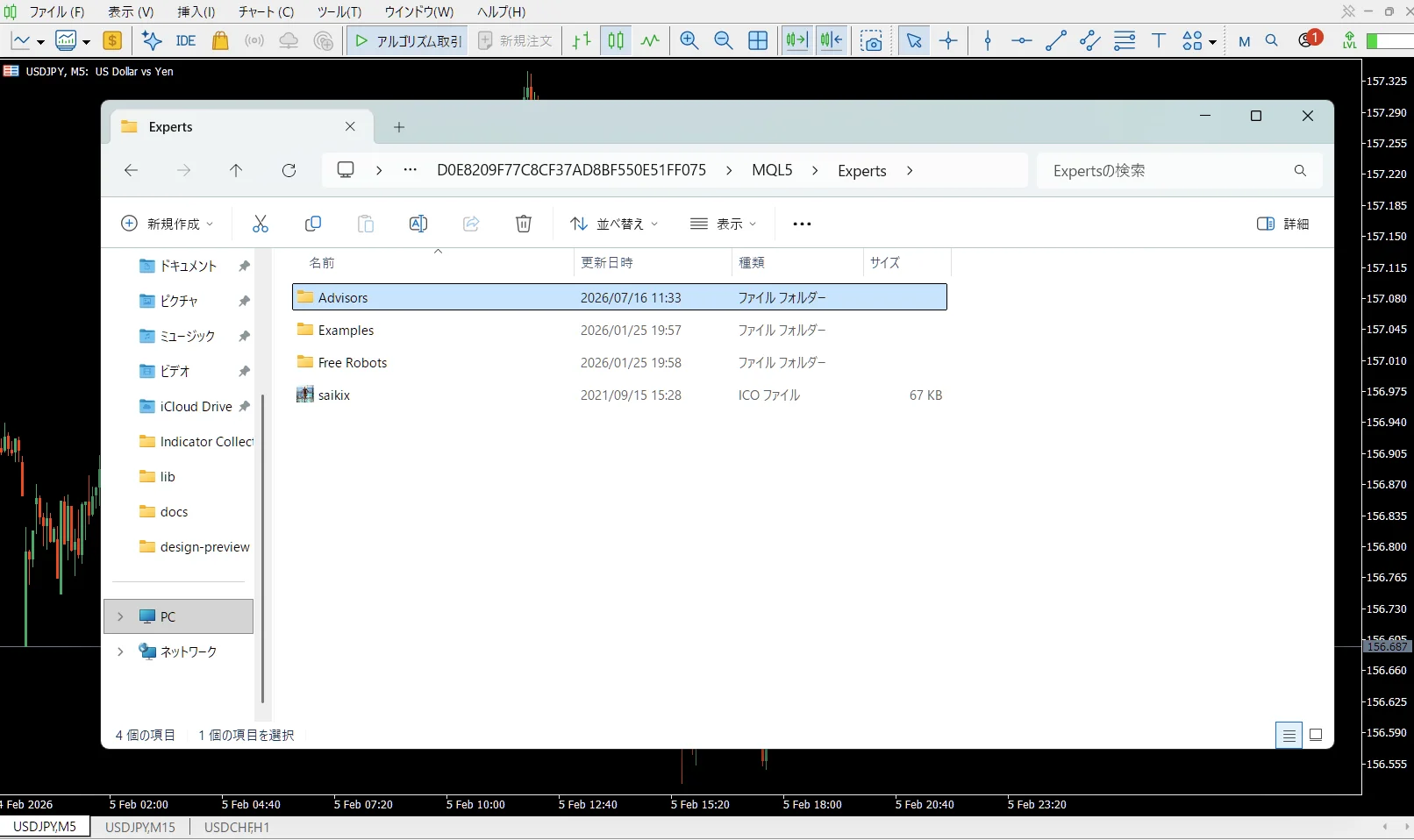
Task: Select the Free Robots folder
Action: point(619,362)
